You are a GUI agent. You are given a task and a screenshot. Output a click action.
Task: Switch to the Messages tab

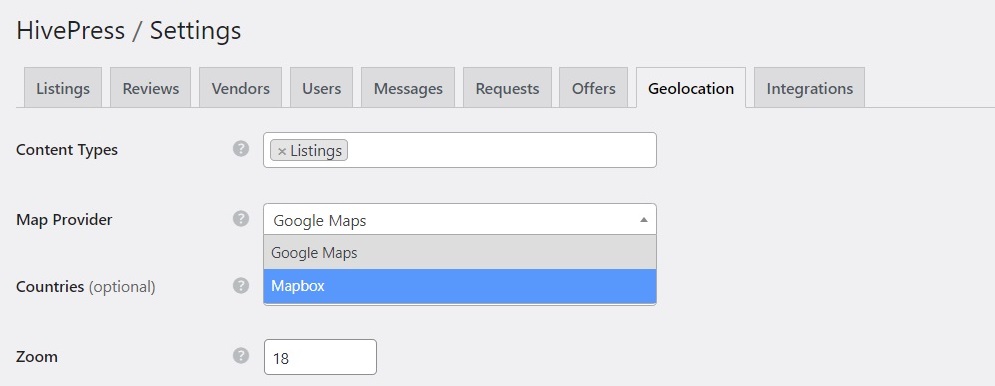[x=408, y=88]
